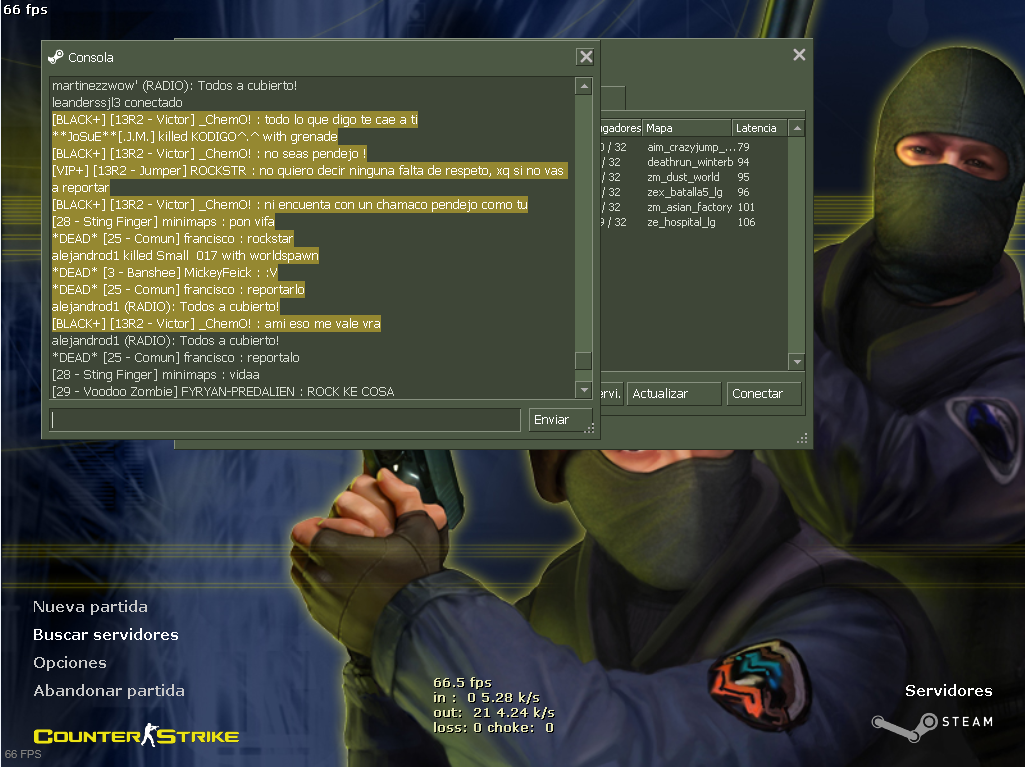Select the zm_asian_factory server row

point(694,207)
